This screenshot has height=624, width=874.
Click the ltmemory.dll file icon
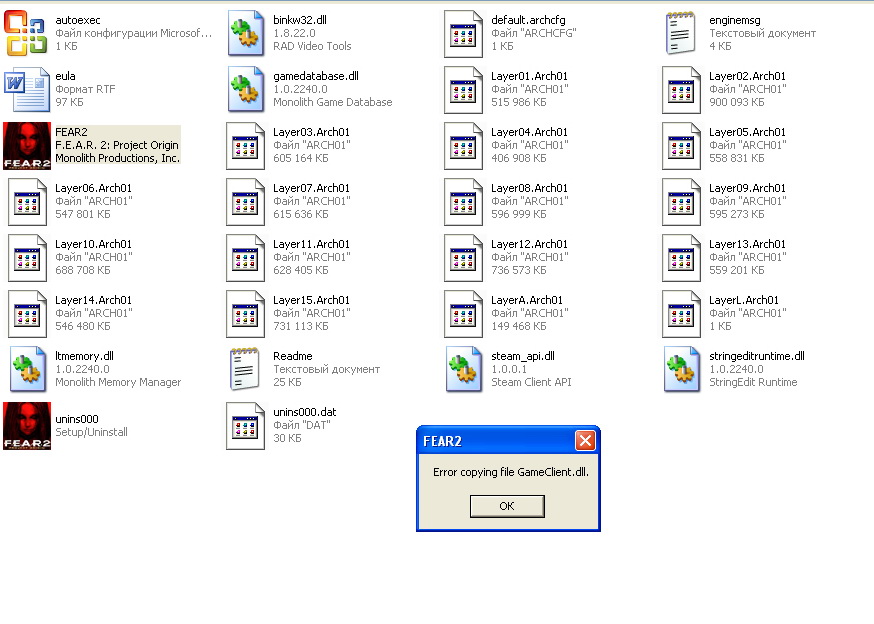[x=28, y=369]
